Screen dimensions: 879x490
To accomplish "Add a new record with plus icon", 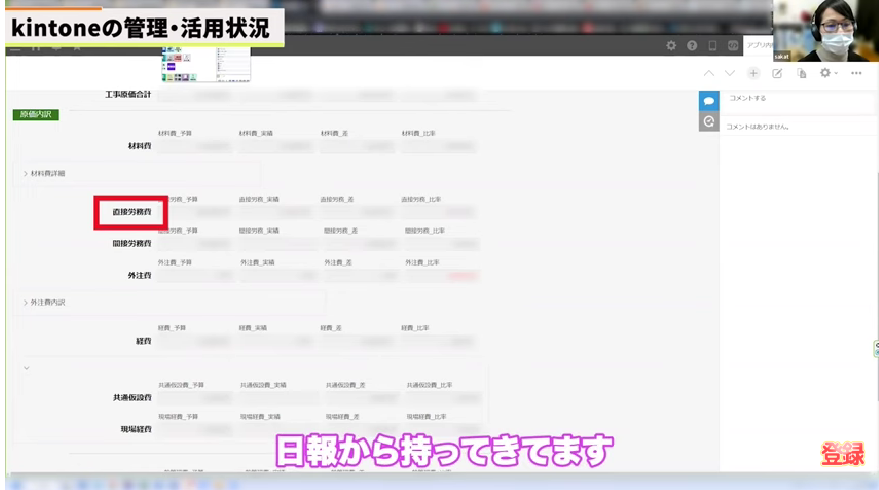I will [x=753, y=73].
